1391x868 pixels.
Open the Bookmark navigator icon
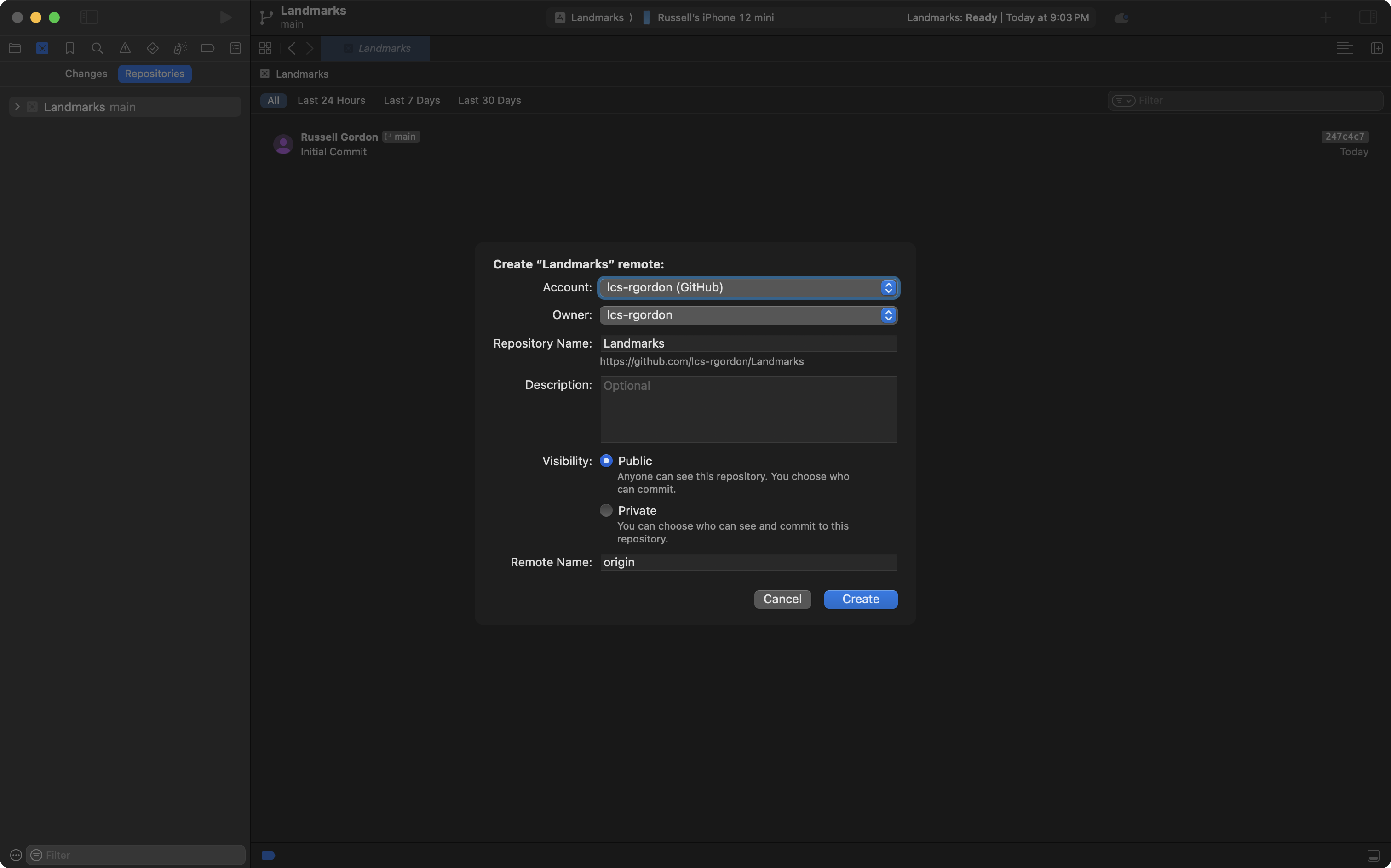(70, 48)
